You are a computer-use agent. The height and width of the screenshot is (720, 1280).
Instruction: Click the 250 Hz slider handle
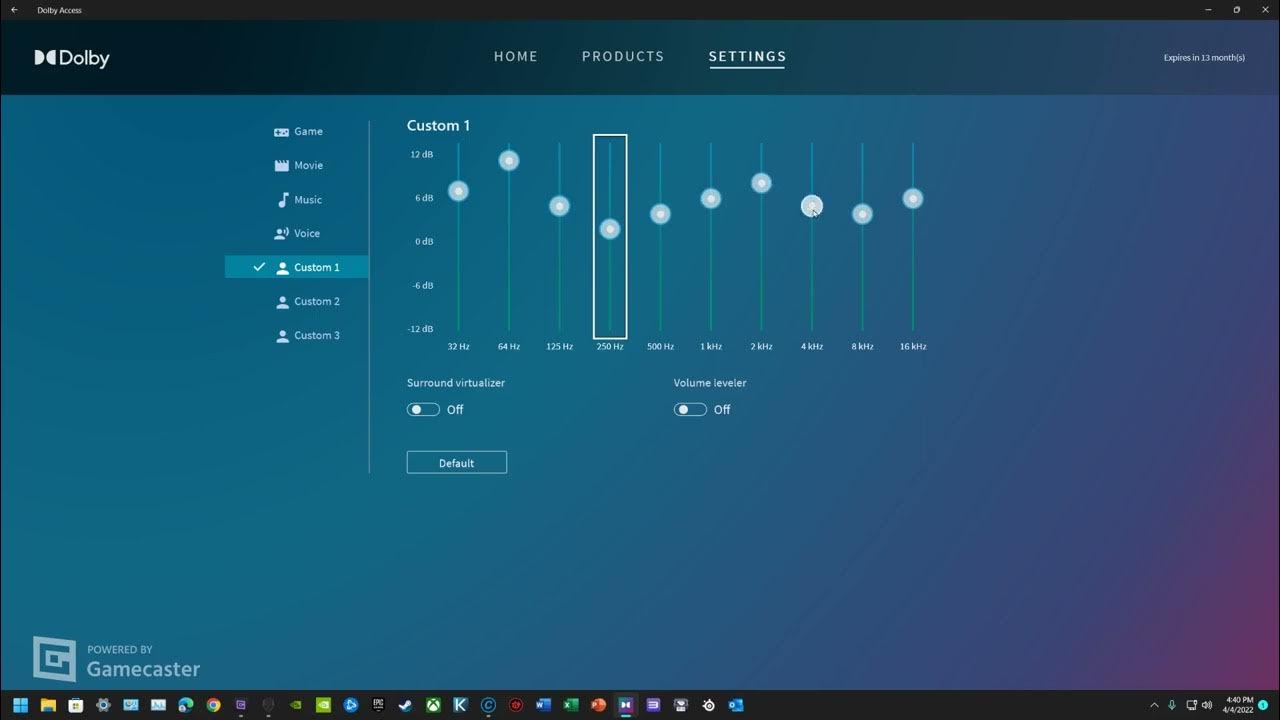610,229
